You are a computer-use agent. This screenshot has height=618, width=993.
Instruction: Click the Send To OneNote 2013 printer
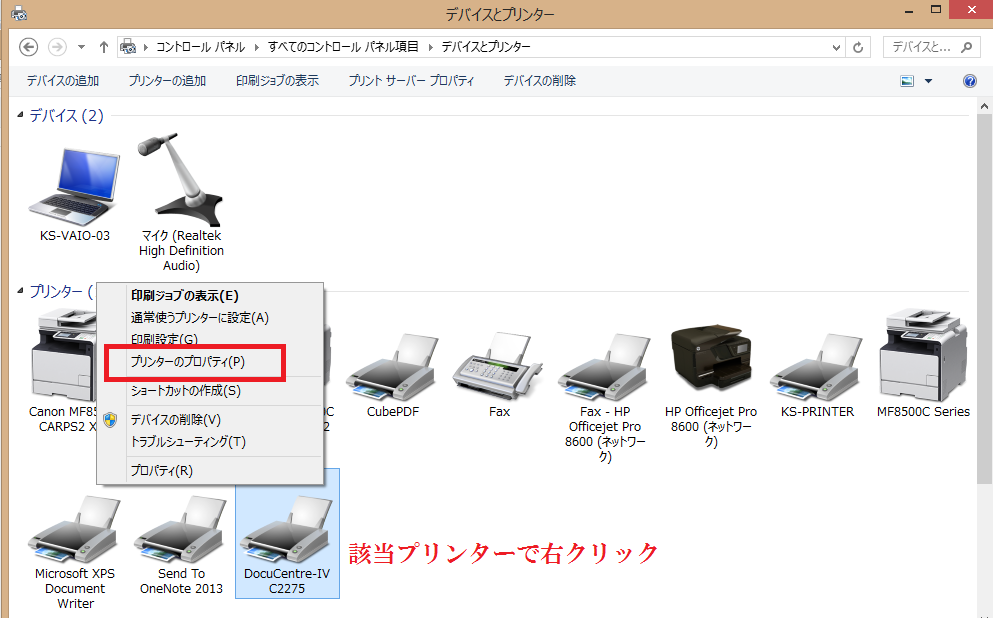pyautogui.click(x=181, y=530)
